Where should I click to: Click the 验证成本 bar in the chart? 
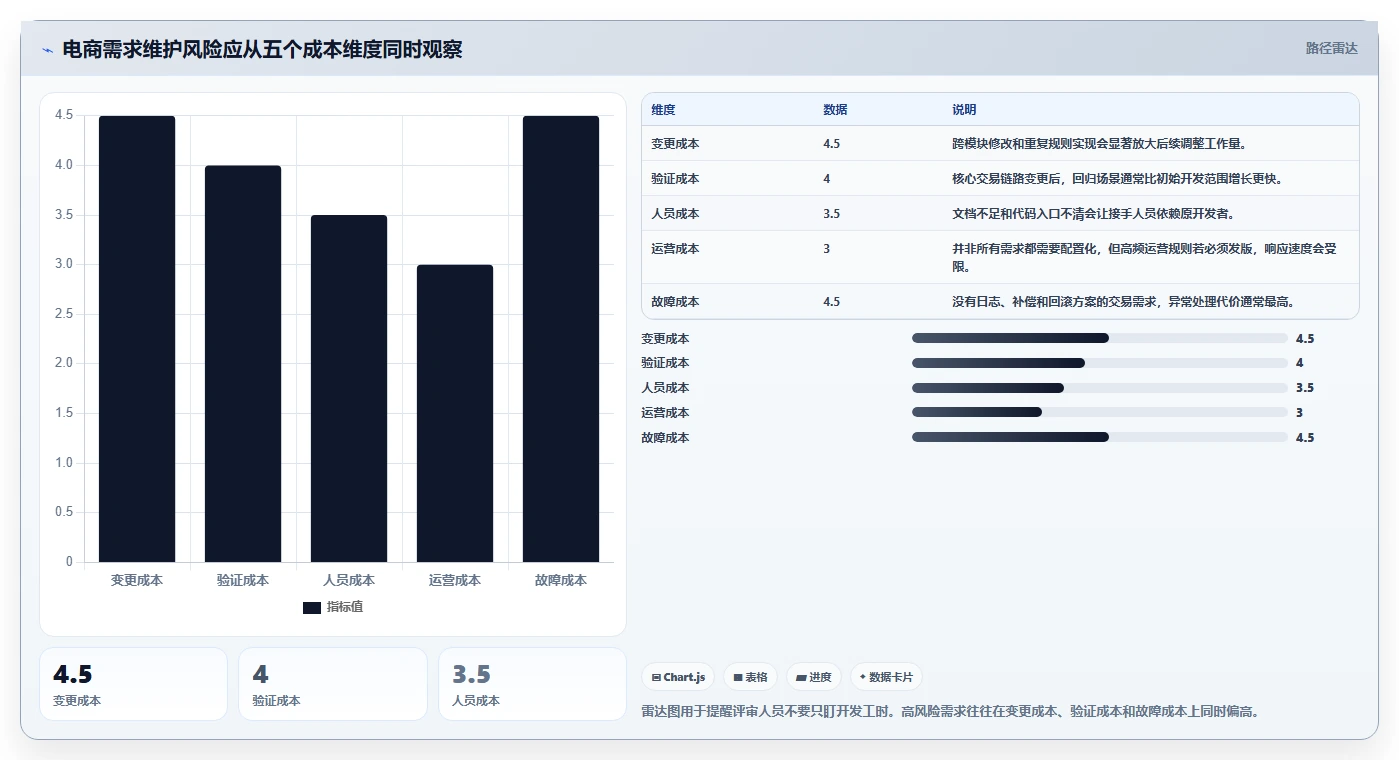point(243,364)
